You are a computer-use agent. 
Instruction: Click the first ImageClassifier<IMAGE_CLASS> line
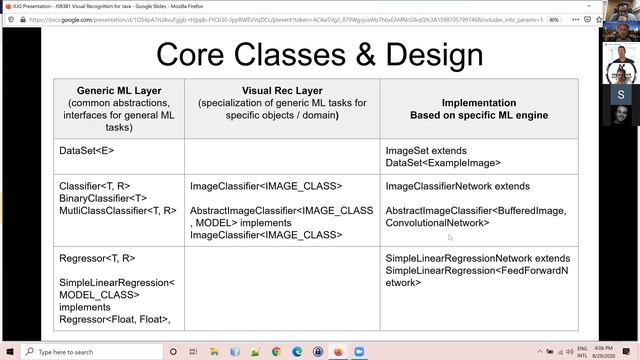(x=266, y=186)
